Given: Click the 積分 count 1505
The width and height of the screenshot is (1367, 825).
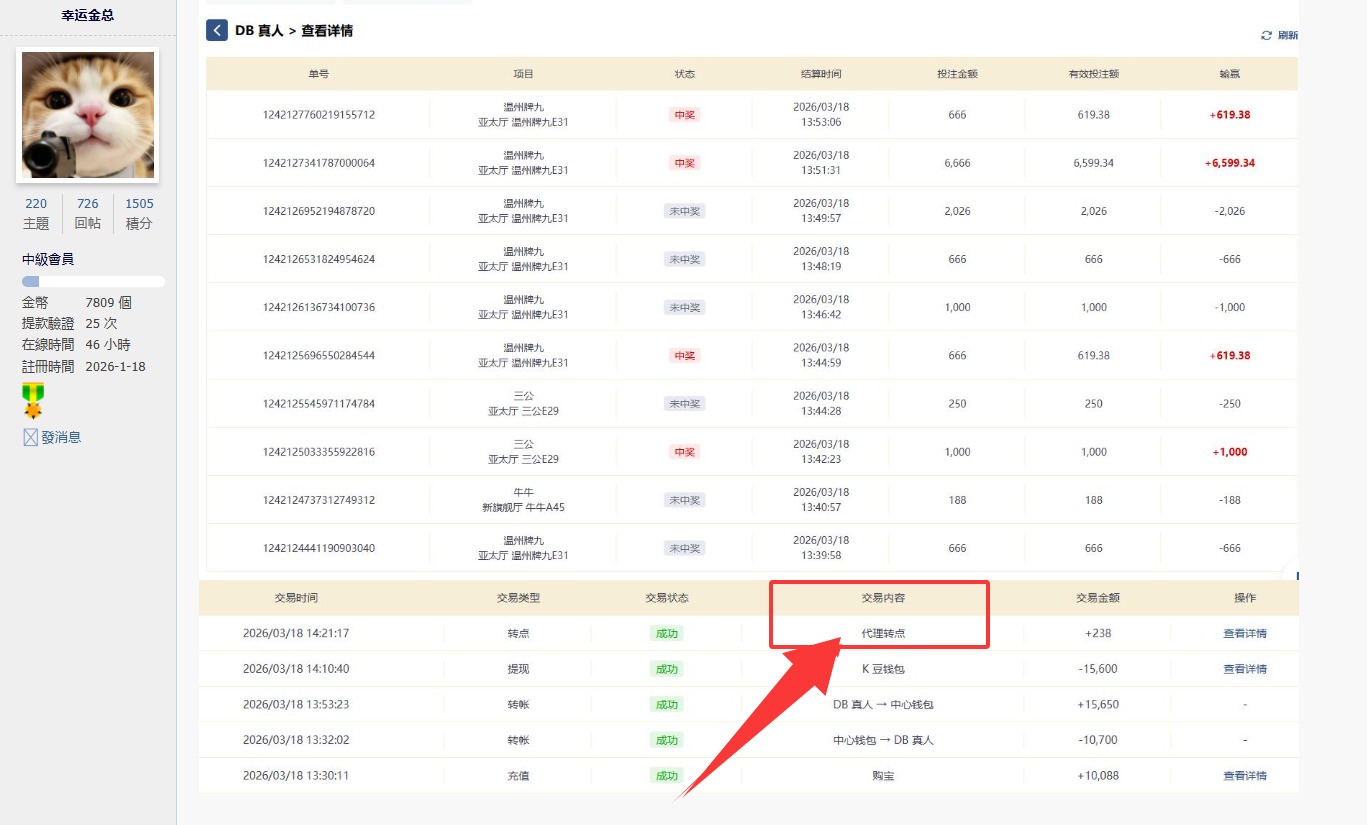Looking at the screenshot, I should (x=139, y=203).
